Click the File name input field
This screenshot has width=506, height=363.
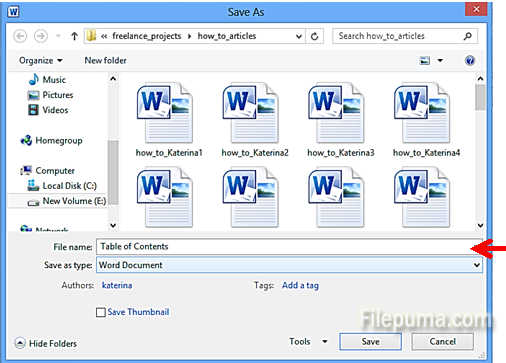coord(289,247)
